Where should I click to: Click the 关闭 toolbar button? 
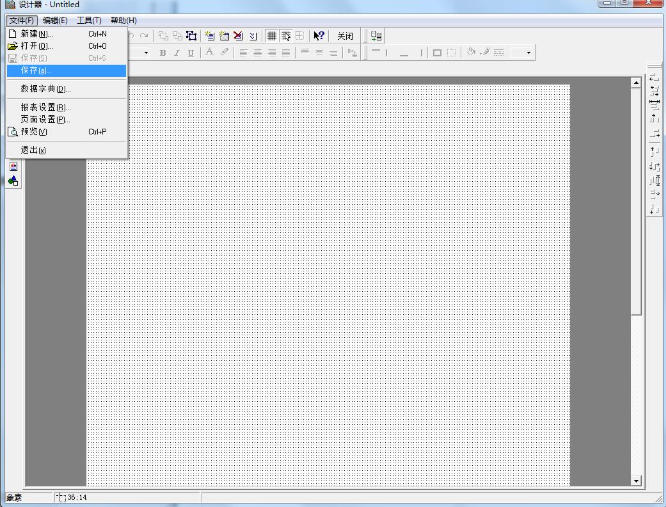345,35
